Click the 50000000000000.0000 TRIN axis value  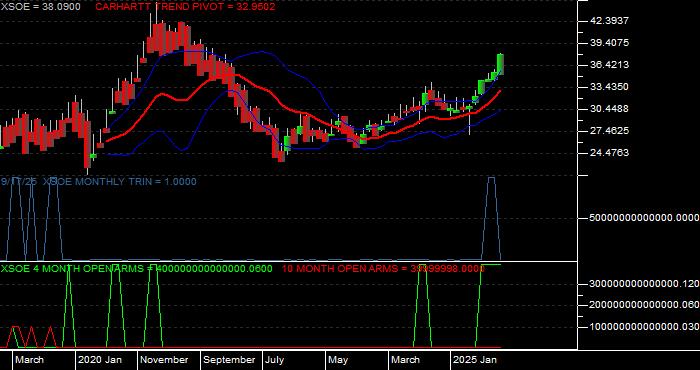pos(644,218)
